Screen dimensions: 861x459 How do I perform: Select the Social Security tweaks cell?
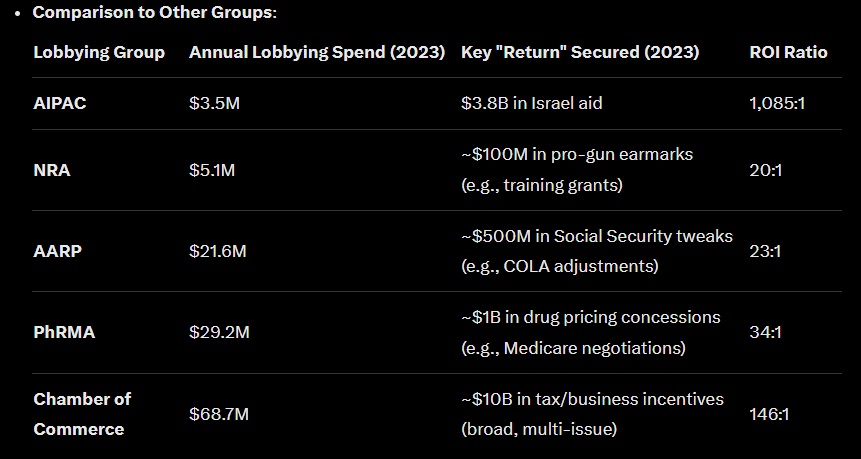point(596,251)
